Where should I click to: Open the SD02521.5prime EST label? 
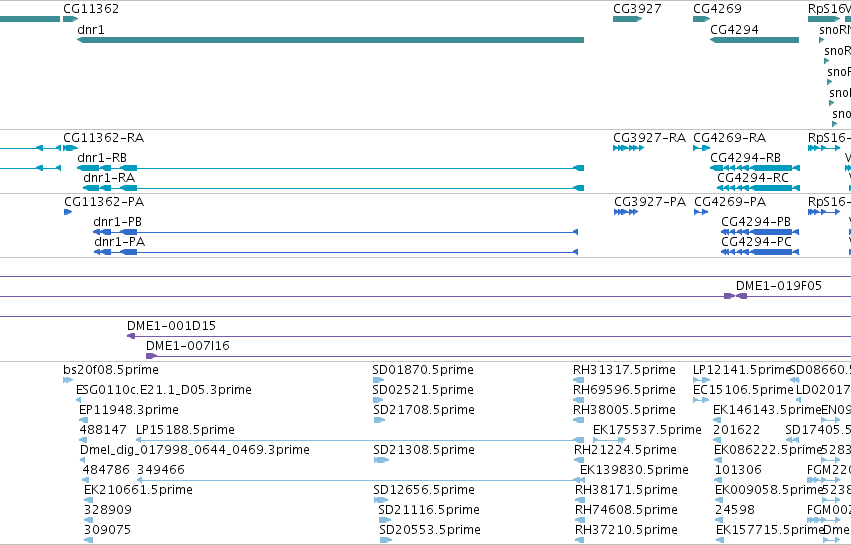(423, 390)
